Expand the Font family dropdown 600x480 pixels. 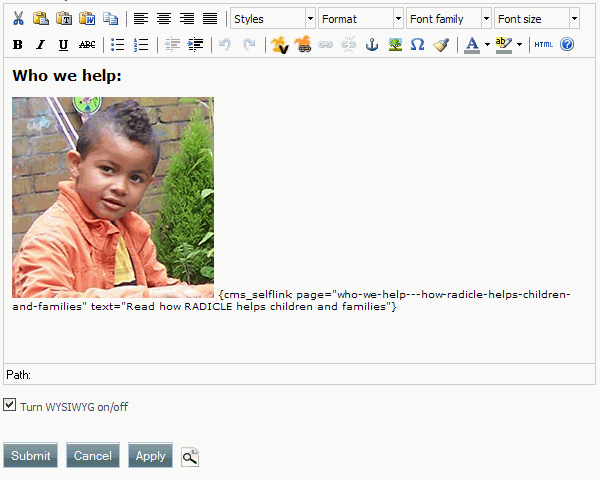click(485, 19)
